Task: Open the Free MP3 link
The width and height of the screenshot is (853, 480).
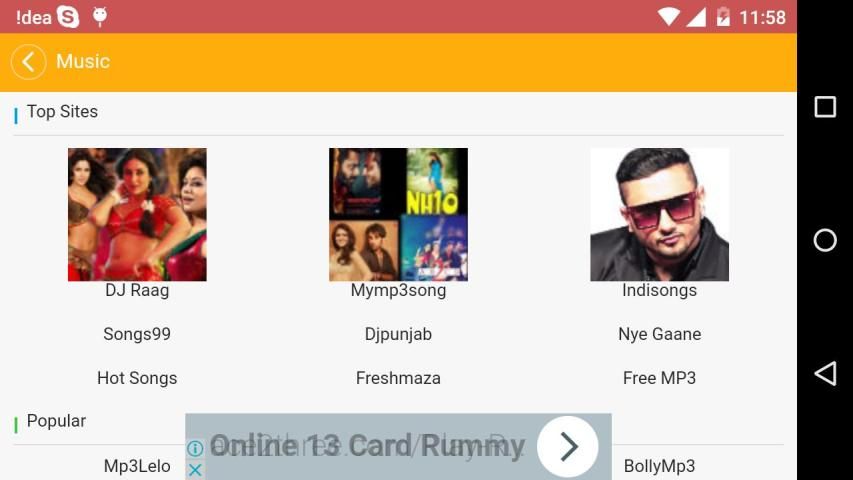Action: 659,378
